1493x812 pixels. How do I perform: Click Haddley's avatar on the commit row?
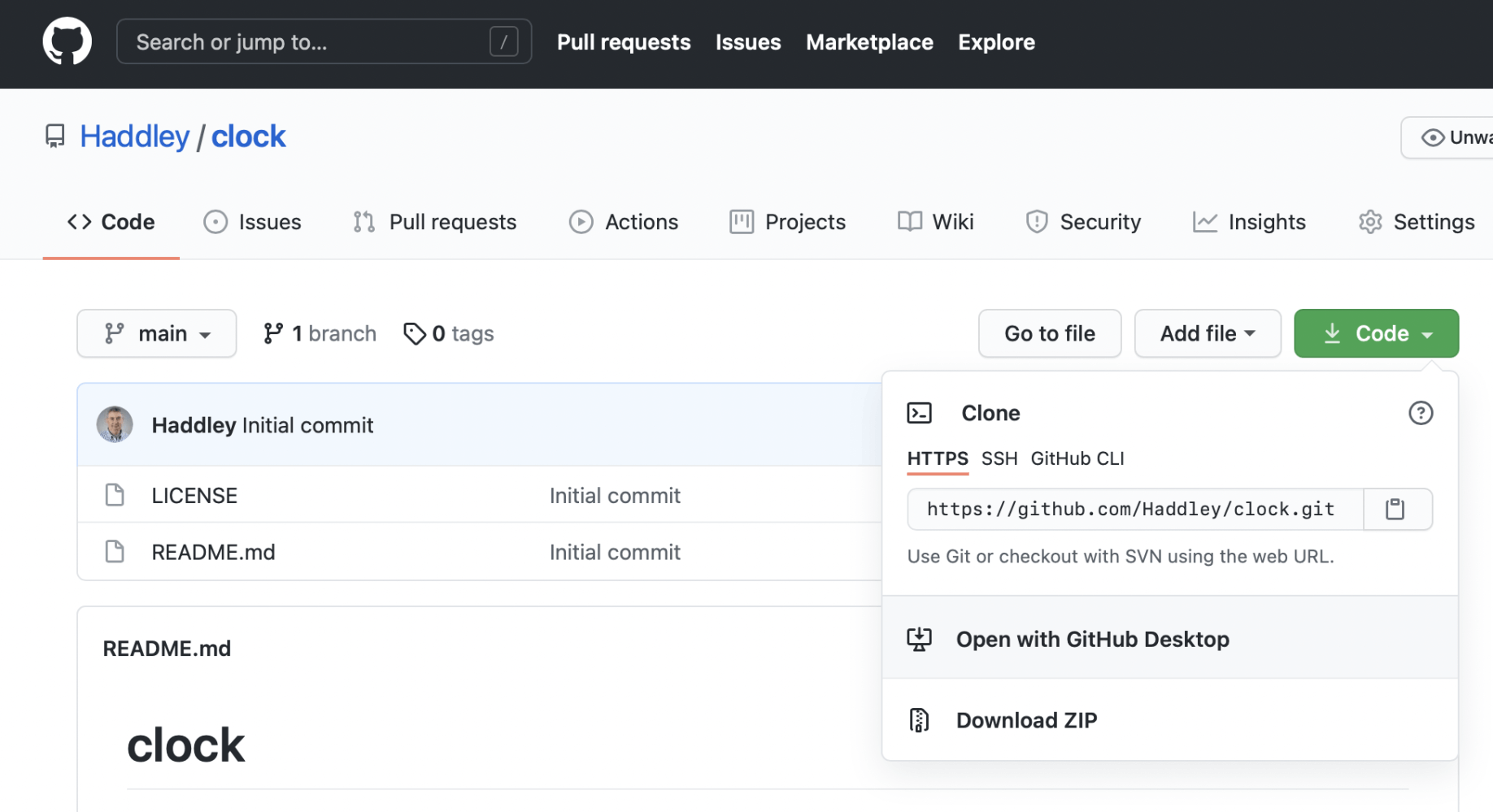(115, 425)
